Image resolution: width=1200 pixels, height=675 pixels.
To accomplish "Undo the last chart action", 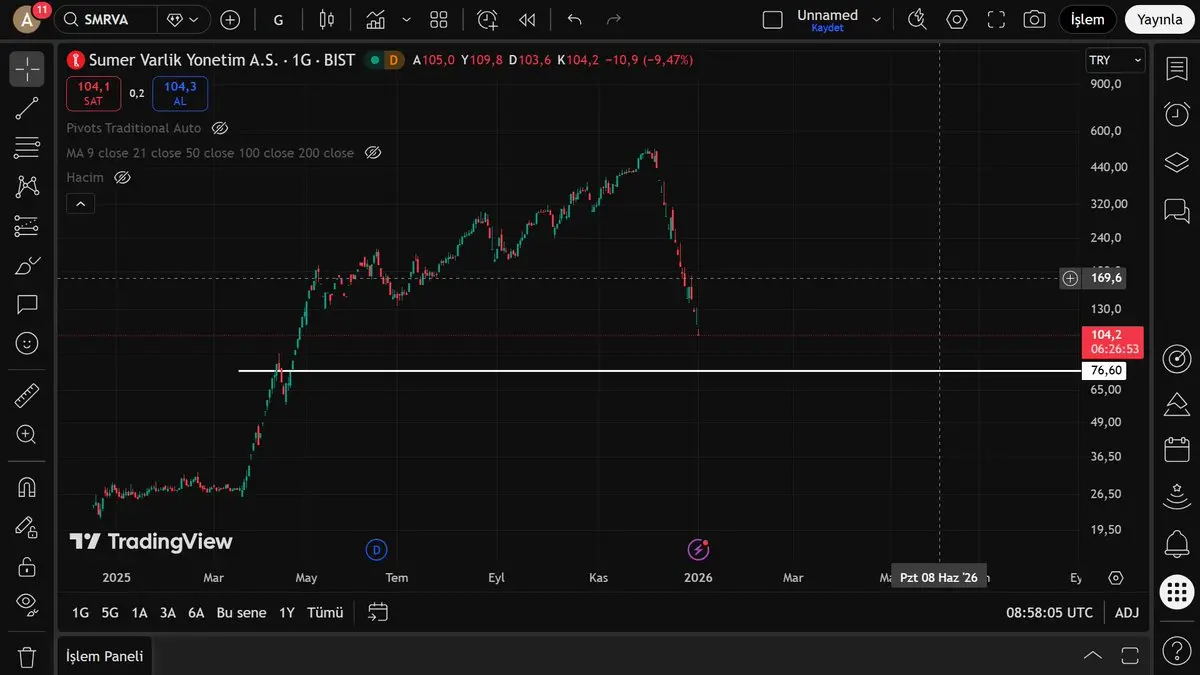I will (574, 19).
